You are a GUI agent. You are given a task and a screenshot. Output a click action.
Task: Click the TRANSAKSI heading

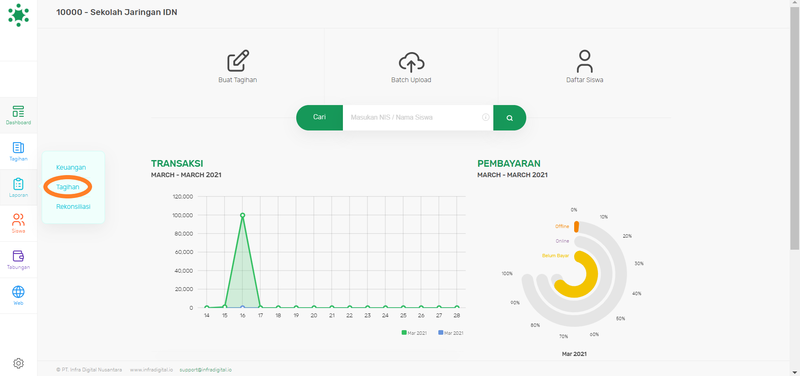[177, 164]
